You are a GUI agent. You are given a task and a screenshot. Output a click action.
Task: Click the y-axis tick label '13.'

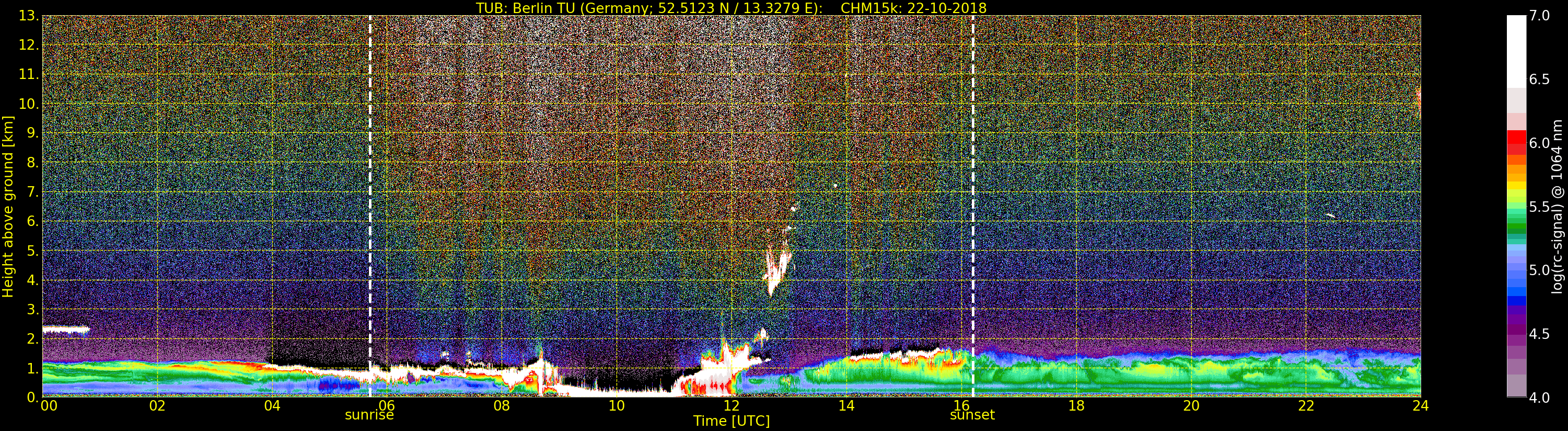(x=29, y=16)
